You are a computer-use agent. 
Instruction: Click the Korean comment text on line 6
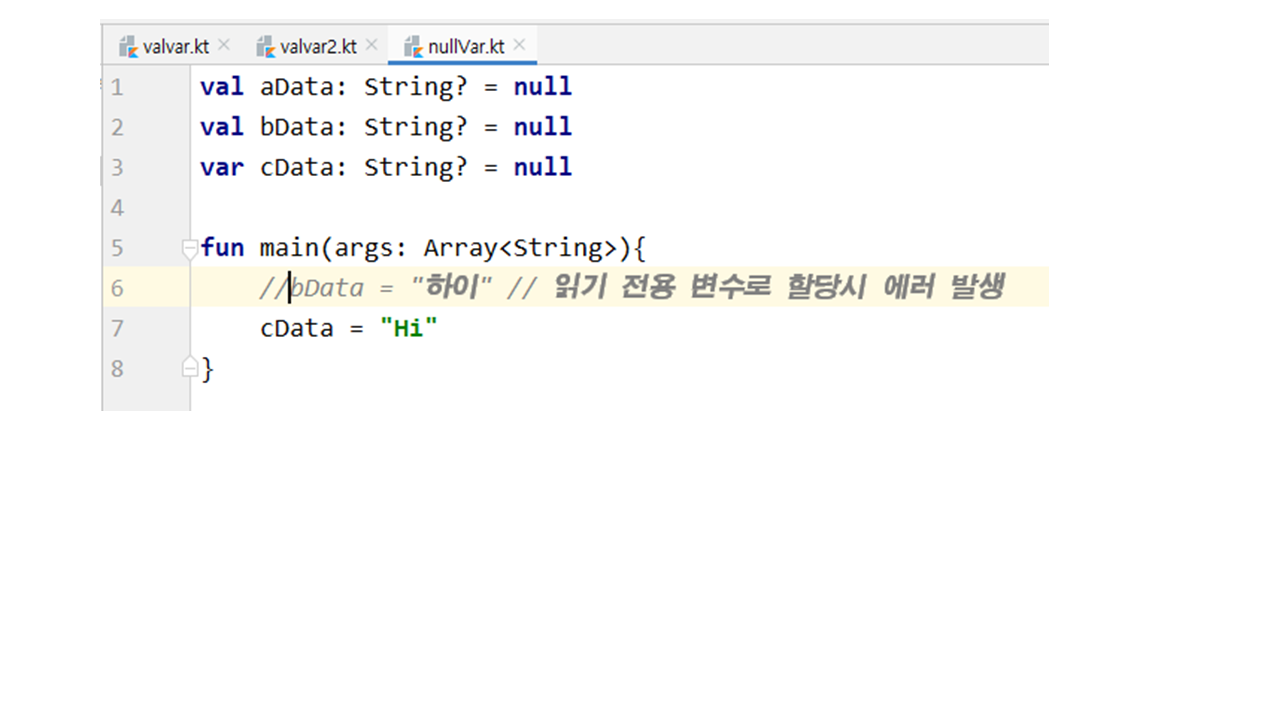777,288
